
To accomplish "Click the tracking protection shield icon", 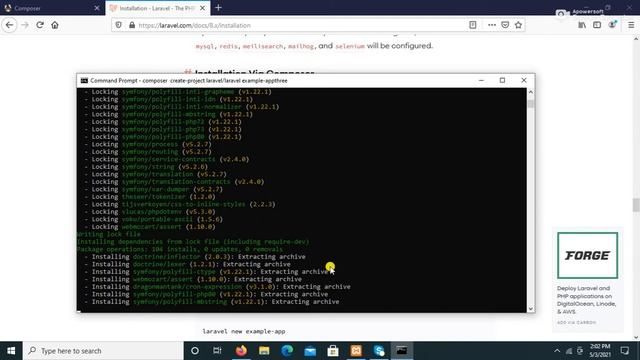I will (118, 25).
